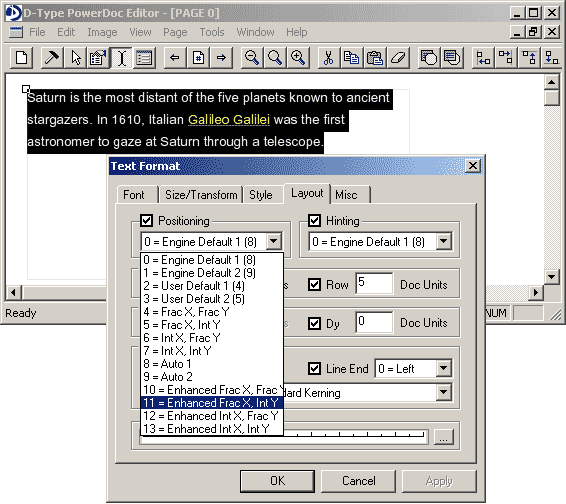Click the tab-stop ruler bar
Image resolution: width=566 pixels, height=504 pixels.
coord(284,437)
